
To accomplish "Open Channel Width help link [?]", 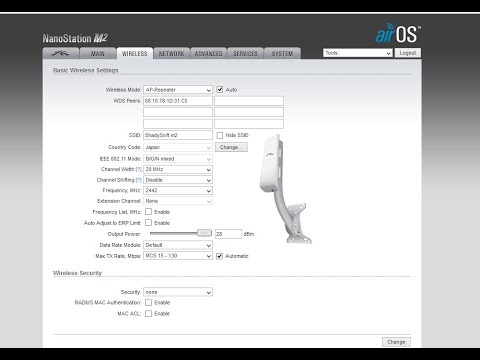I will click(x=138, y=169).
